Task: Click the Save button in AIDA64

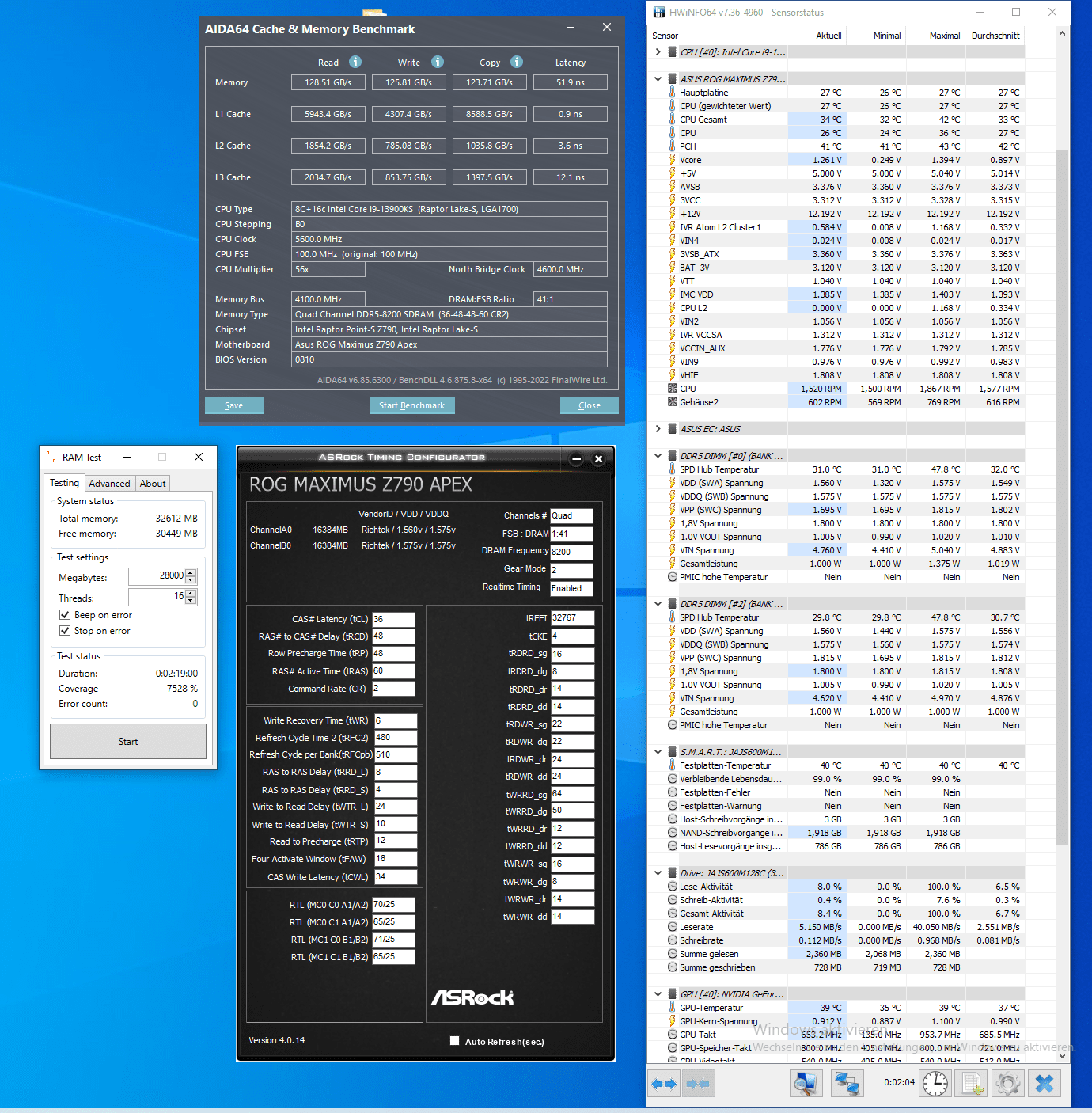Action: click(234, 405)
